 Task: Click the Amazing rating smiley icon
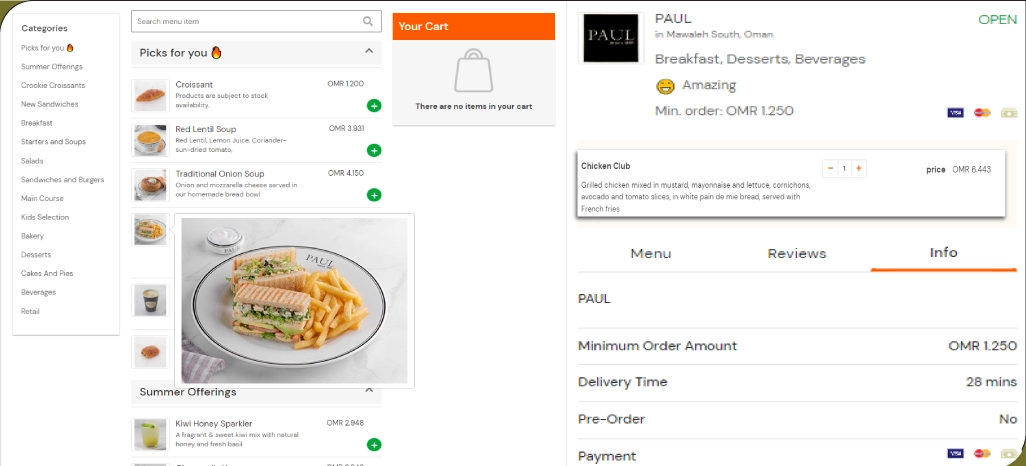coord(665,86)
